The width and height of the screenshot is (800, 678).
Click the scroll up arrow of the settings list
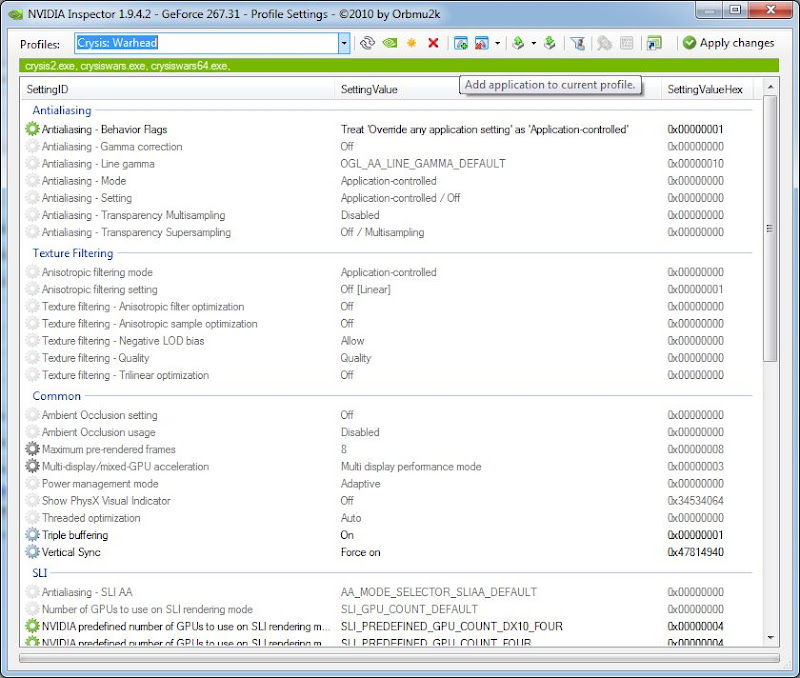click(x=770, y=87)
